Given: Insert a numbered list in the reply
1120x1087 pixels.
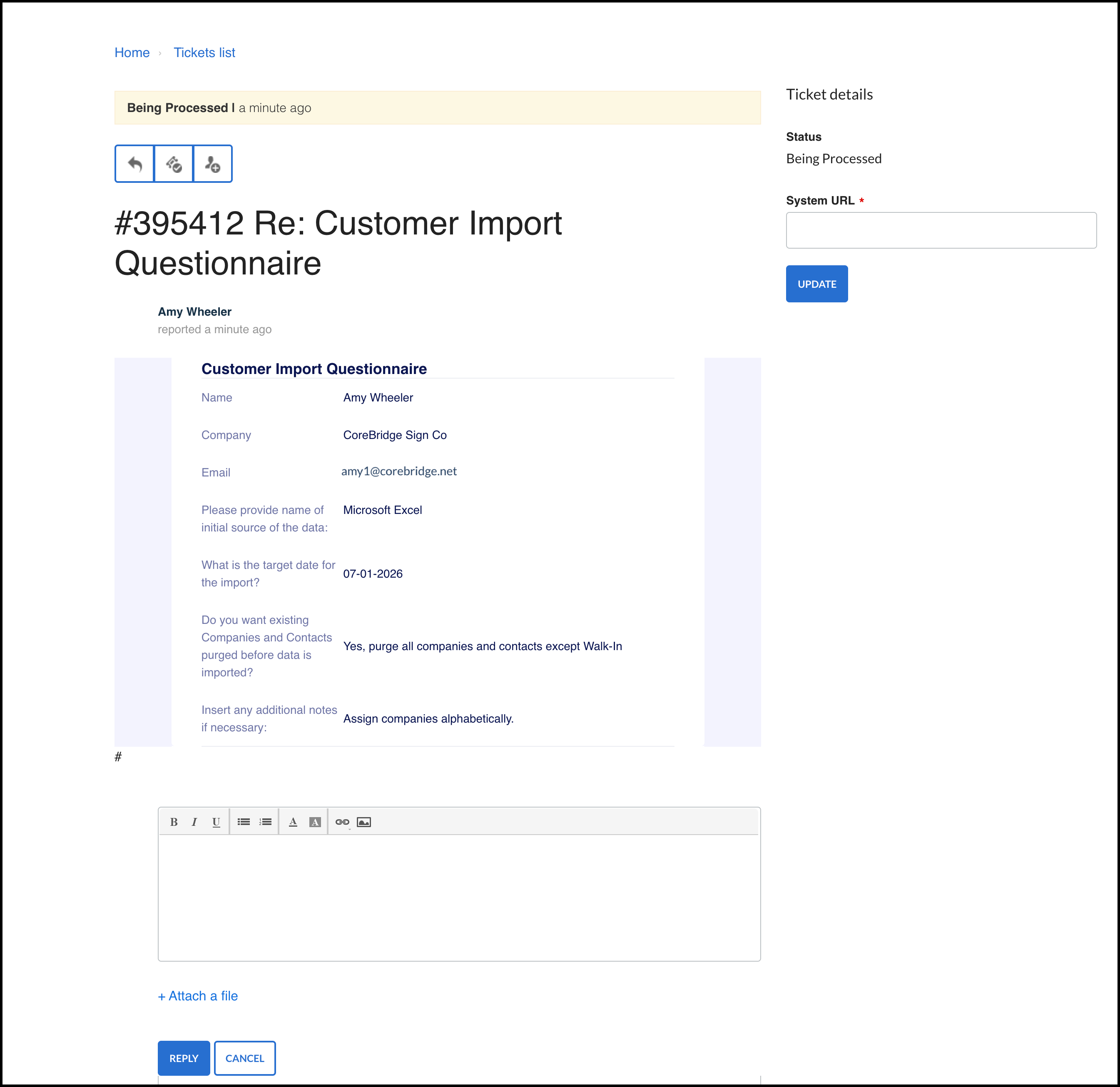Looking at the screenshot, I should [265, 822].
